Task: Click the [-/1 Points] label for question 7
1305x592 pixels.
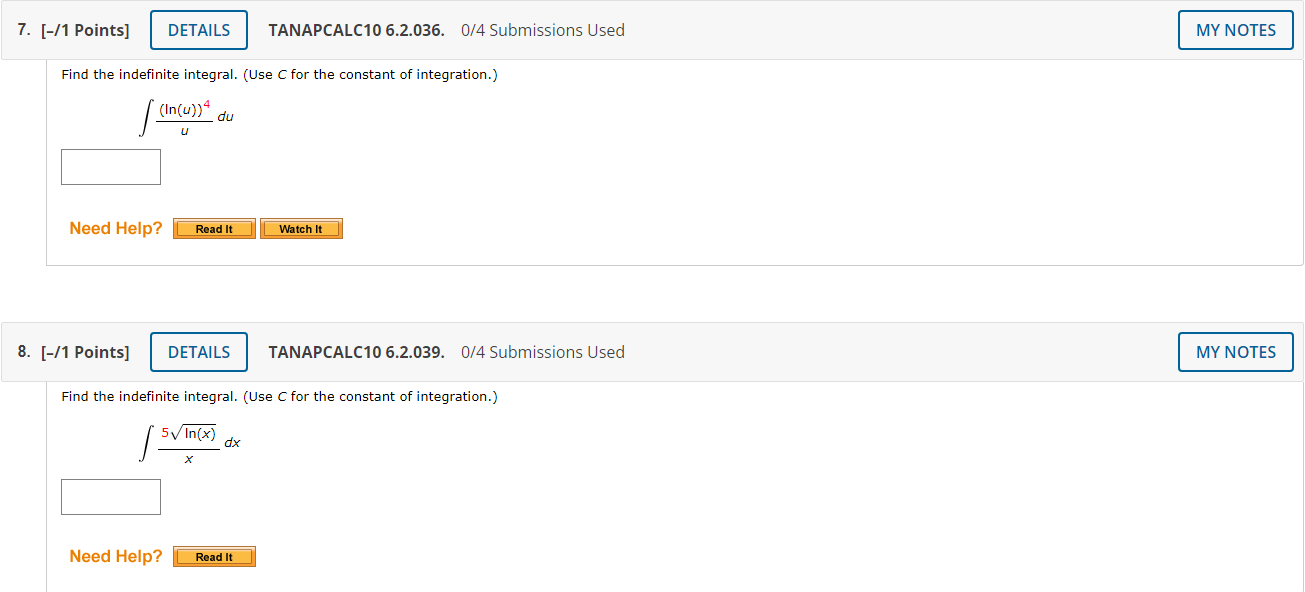Action: click(85, 30)
